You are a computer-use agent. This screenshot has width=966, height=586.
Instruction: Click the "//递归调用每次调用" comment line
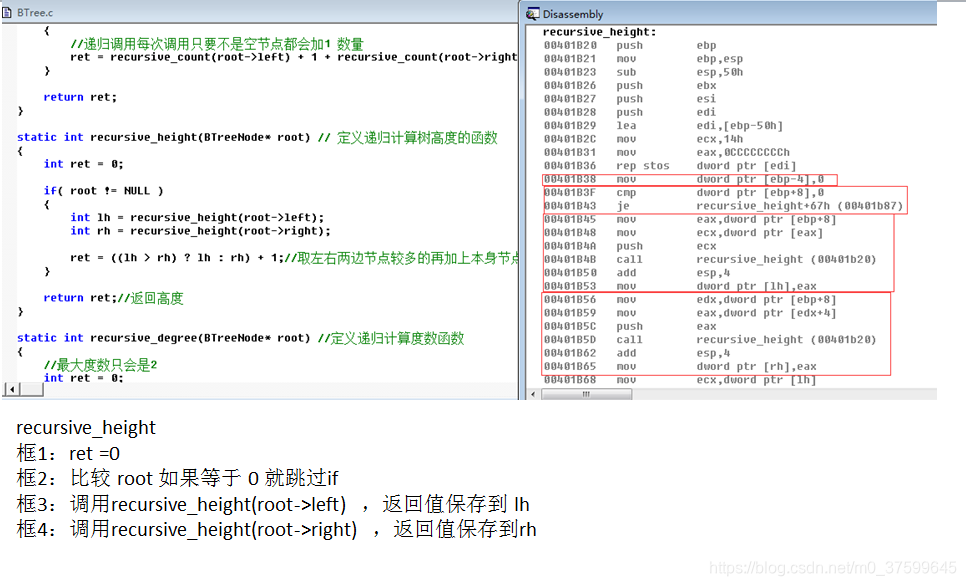click(x=217, y=44)
